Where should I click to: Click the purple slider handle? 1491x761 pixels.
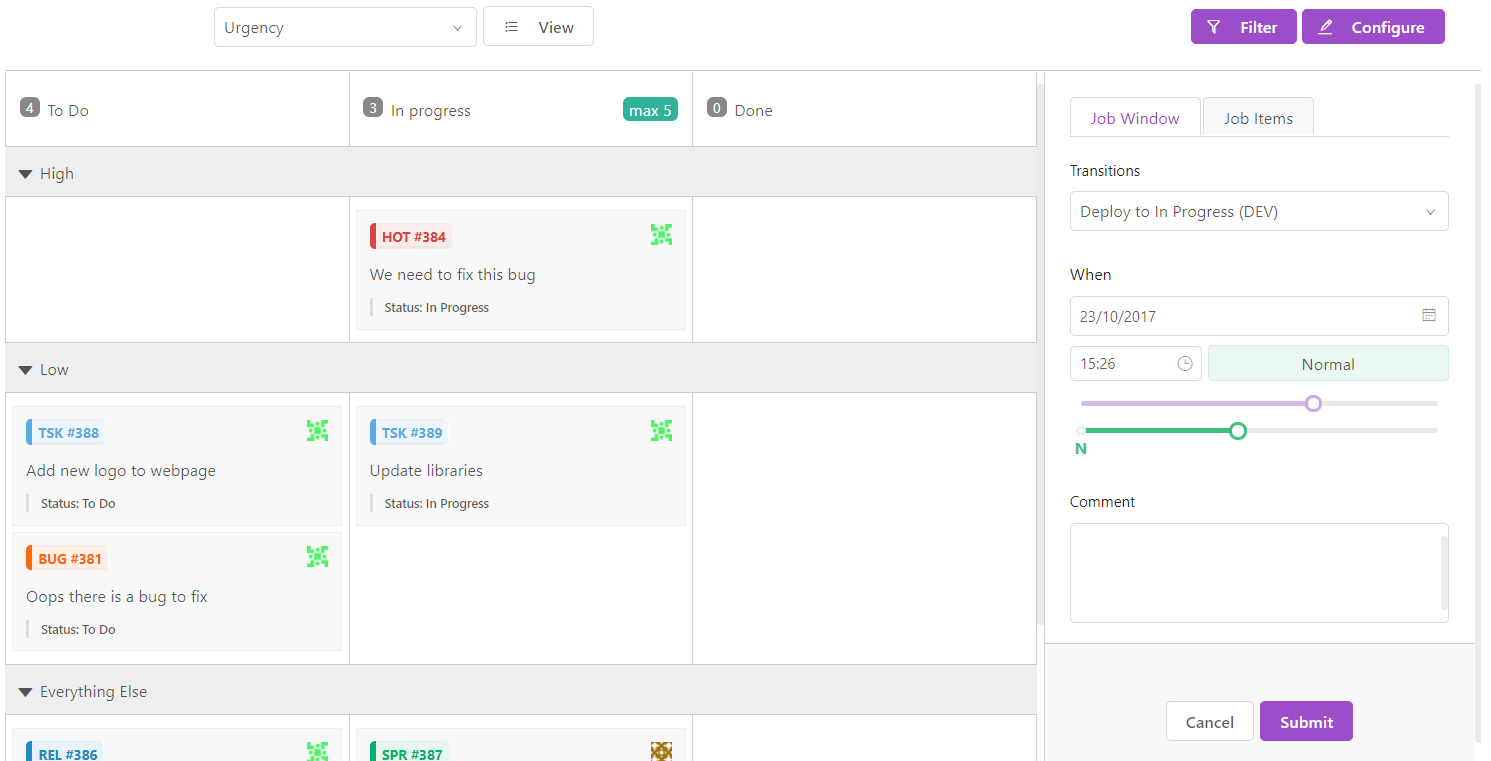tap(1314, 403)
